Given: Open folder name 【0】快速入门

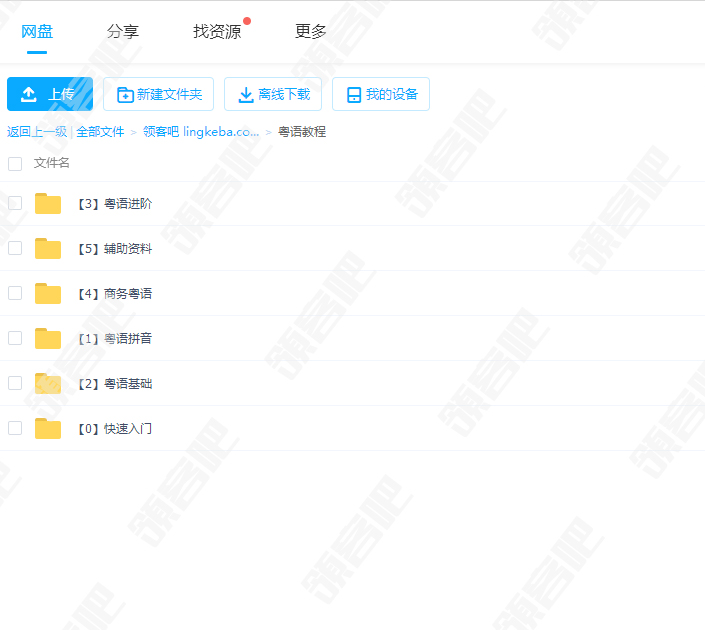Looking at the screenshot, I should 114,429.
